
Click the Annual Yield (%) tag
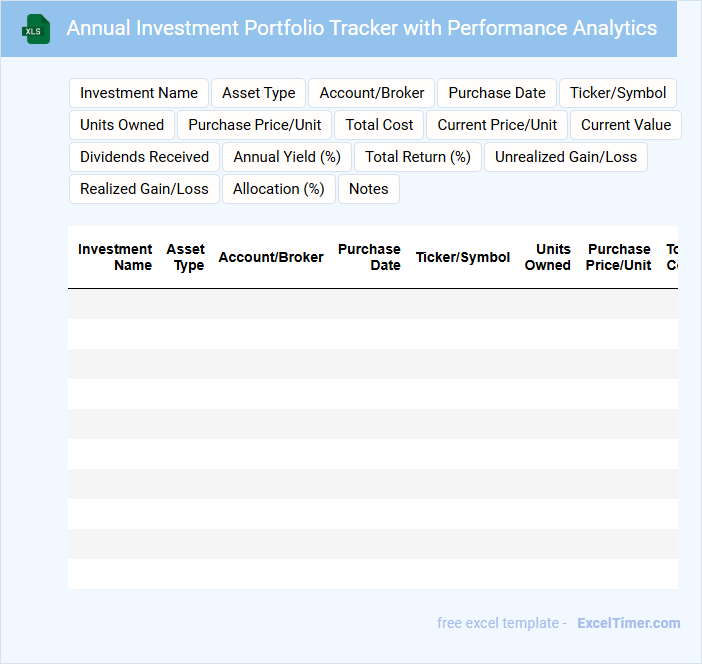coord(287,157)
